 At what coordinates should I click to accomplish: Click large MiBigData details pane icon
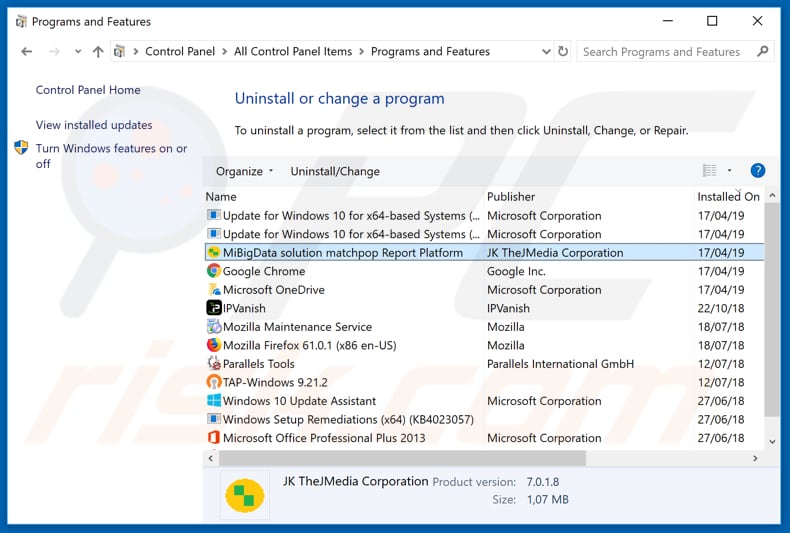(x=245, y=495)
